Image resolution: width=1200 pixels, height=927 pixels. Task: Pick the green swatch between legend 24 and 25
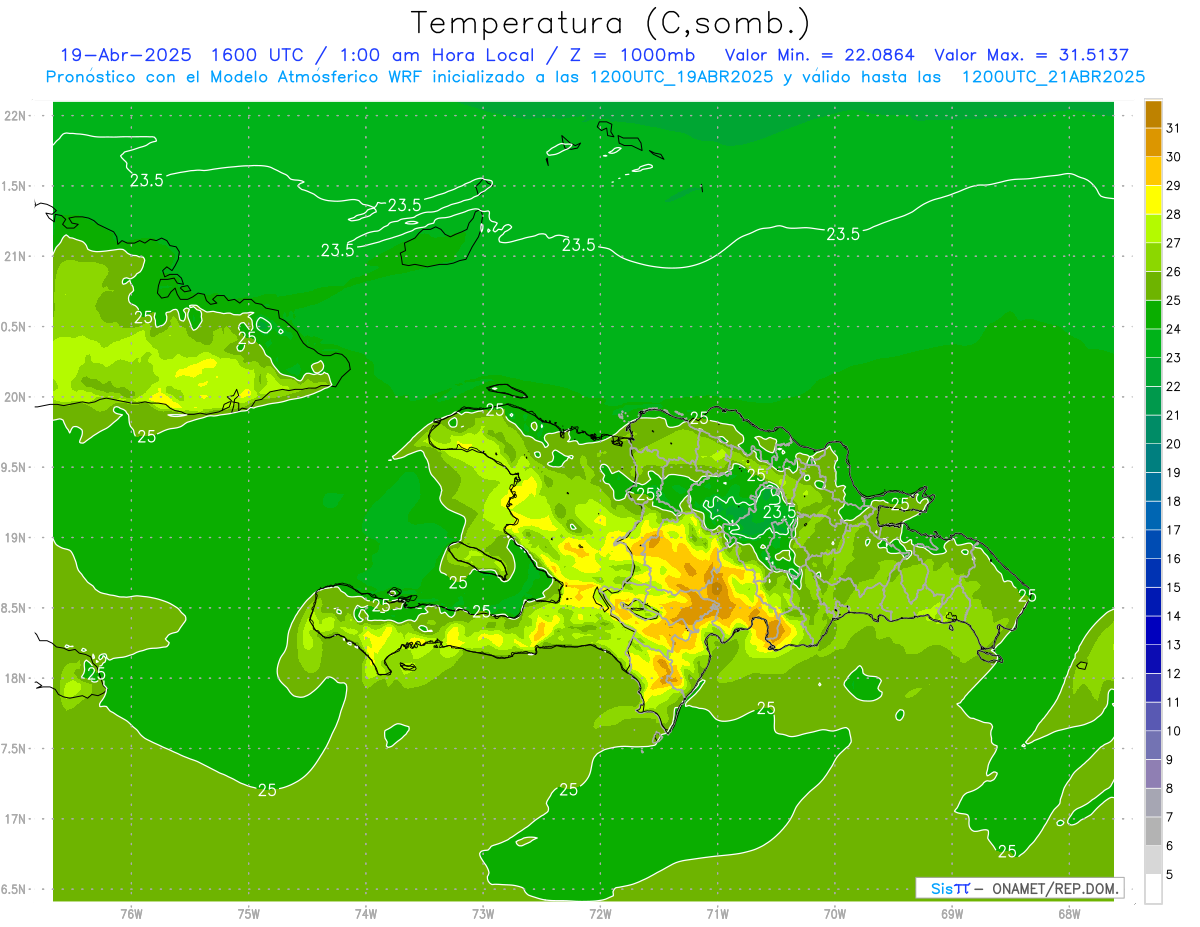point(1153,314)
